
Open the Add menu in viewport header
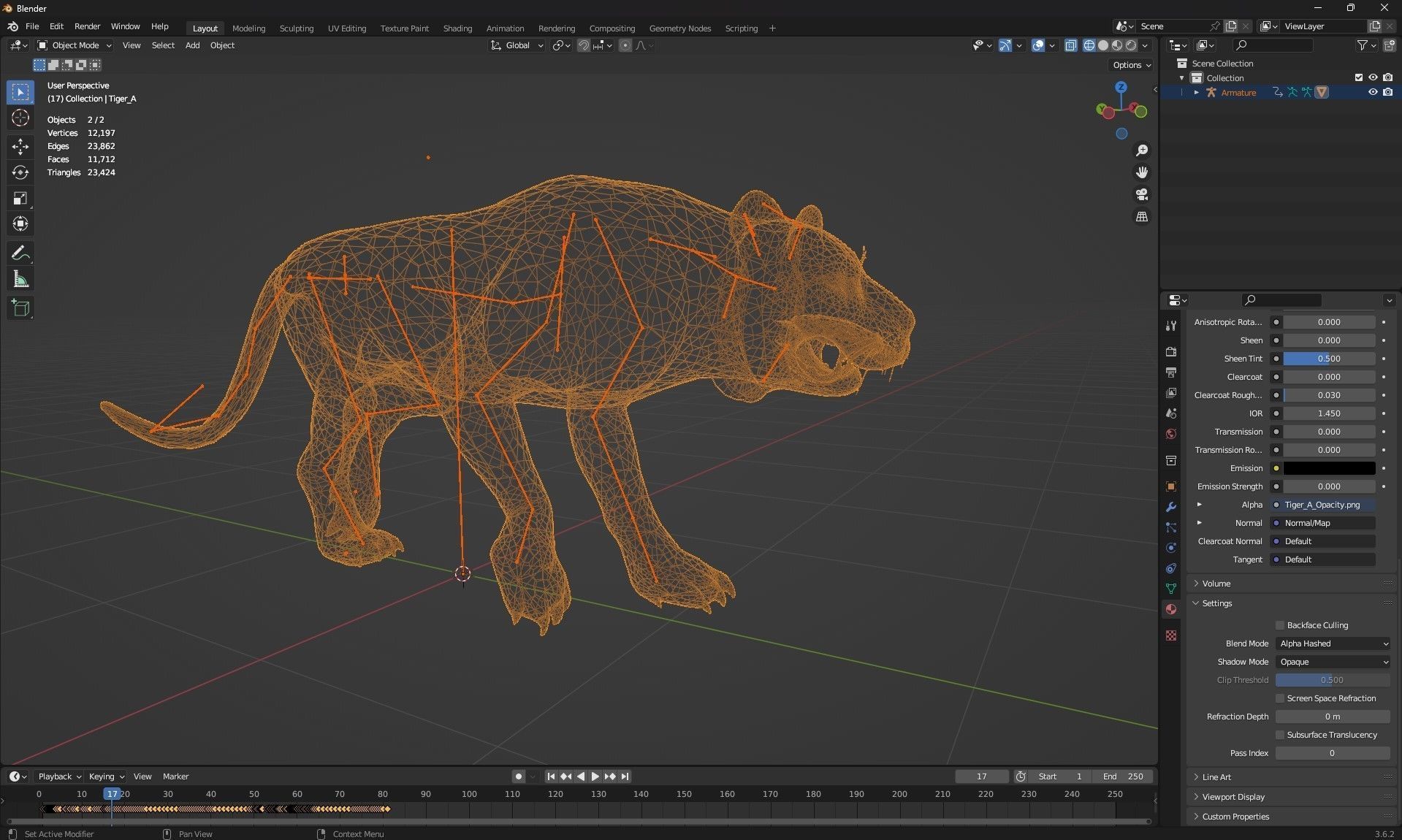pyautogui.click(x=192, y=45)
